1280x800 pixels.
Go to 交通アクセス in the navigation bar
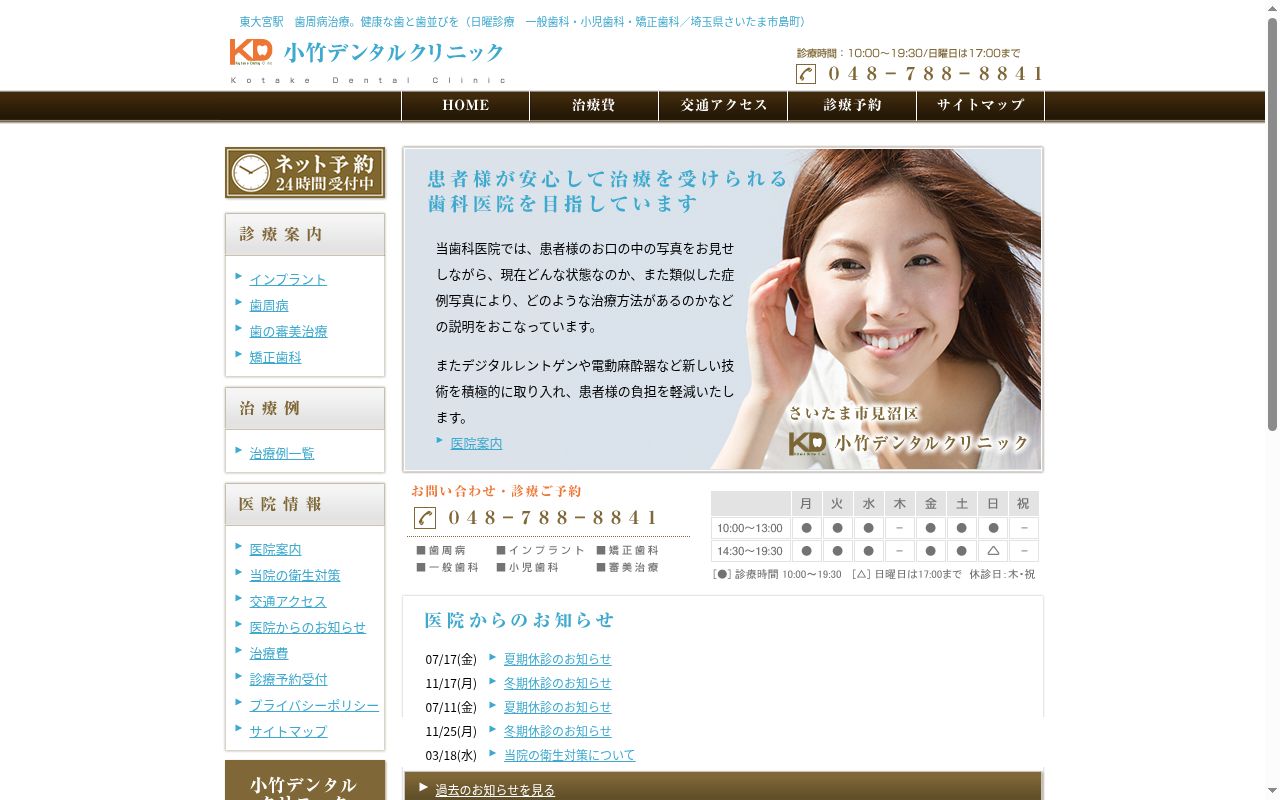[723, 105]
